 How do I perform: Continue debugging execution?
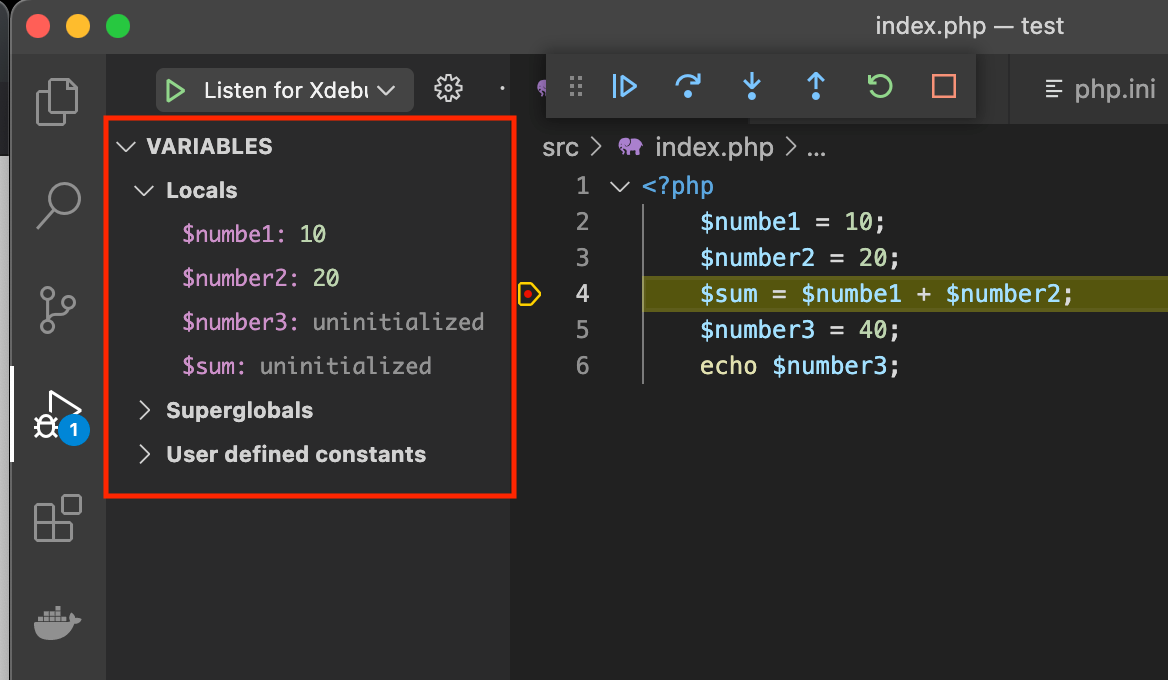(624, 86)
